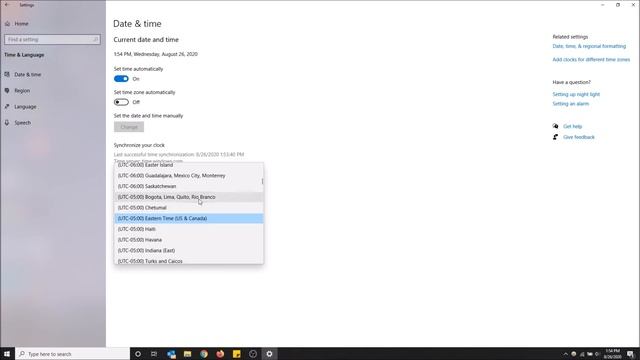Click the Get help chat icon
The image size is (640, 360).
[555, 126]
